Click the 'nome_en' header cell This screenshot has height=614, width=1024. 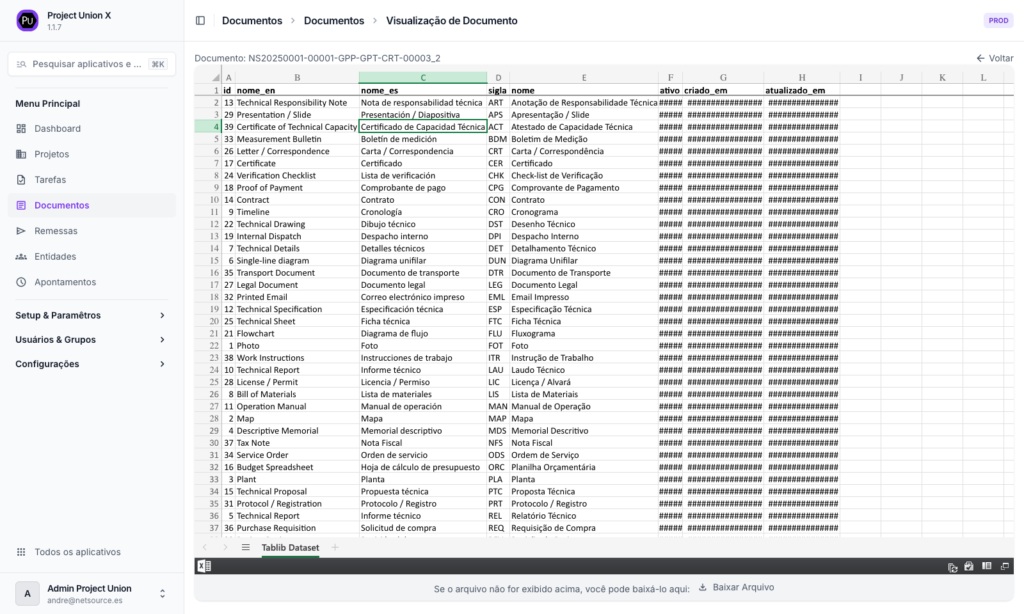(296, 91)
